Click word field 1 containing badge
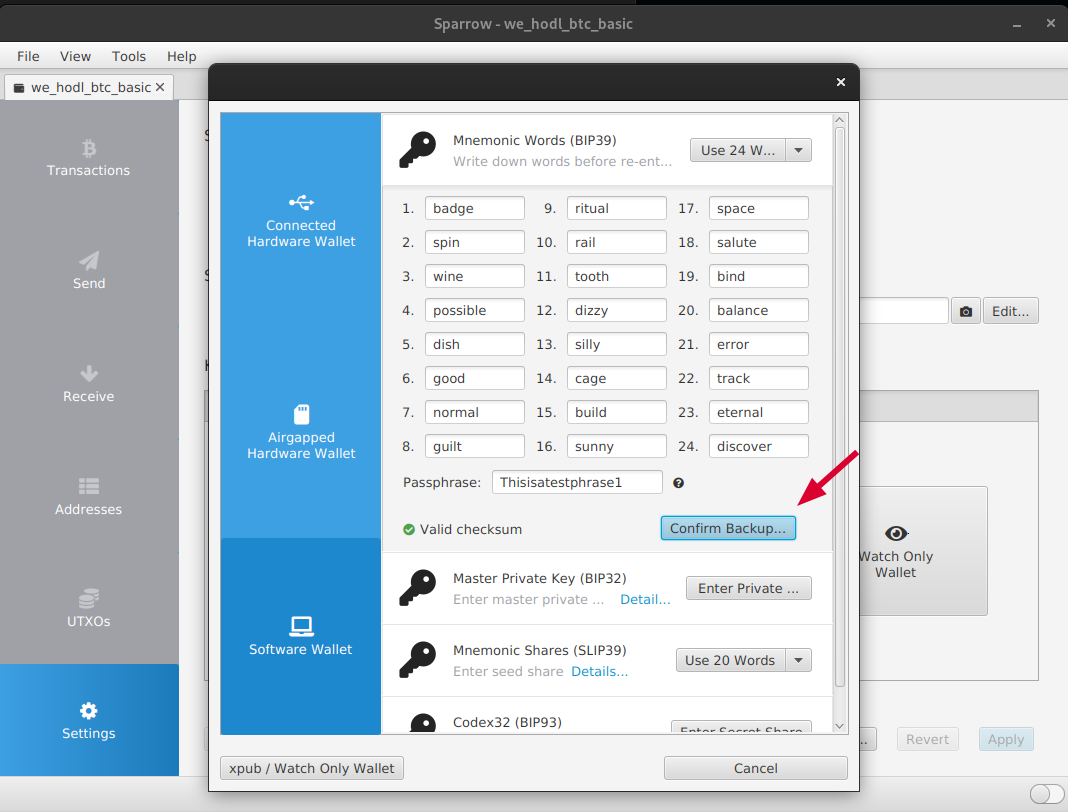1068x812 pixels. (475, 208)
